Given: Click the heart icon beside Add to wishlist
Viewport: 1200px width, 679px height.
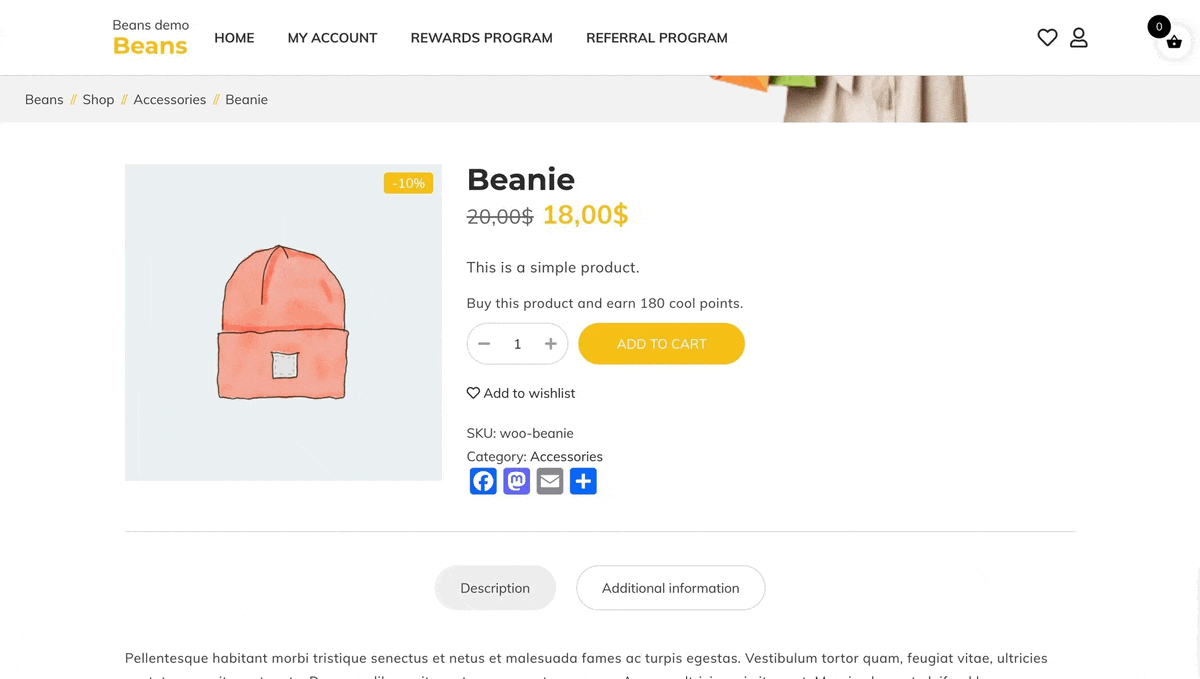Looking at the screenshot, I should [x=472, y=392].
